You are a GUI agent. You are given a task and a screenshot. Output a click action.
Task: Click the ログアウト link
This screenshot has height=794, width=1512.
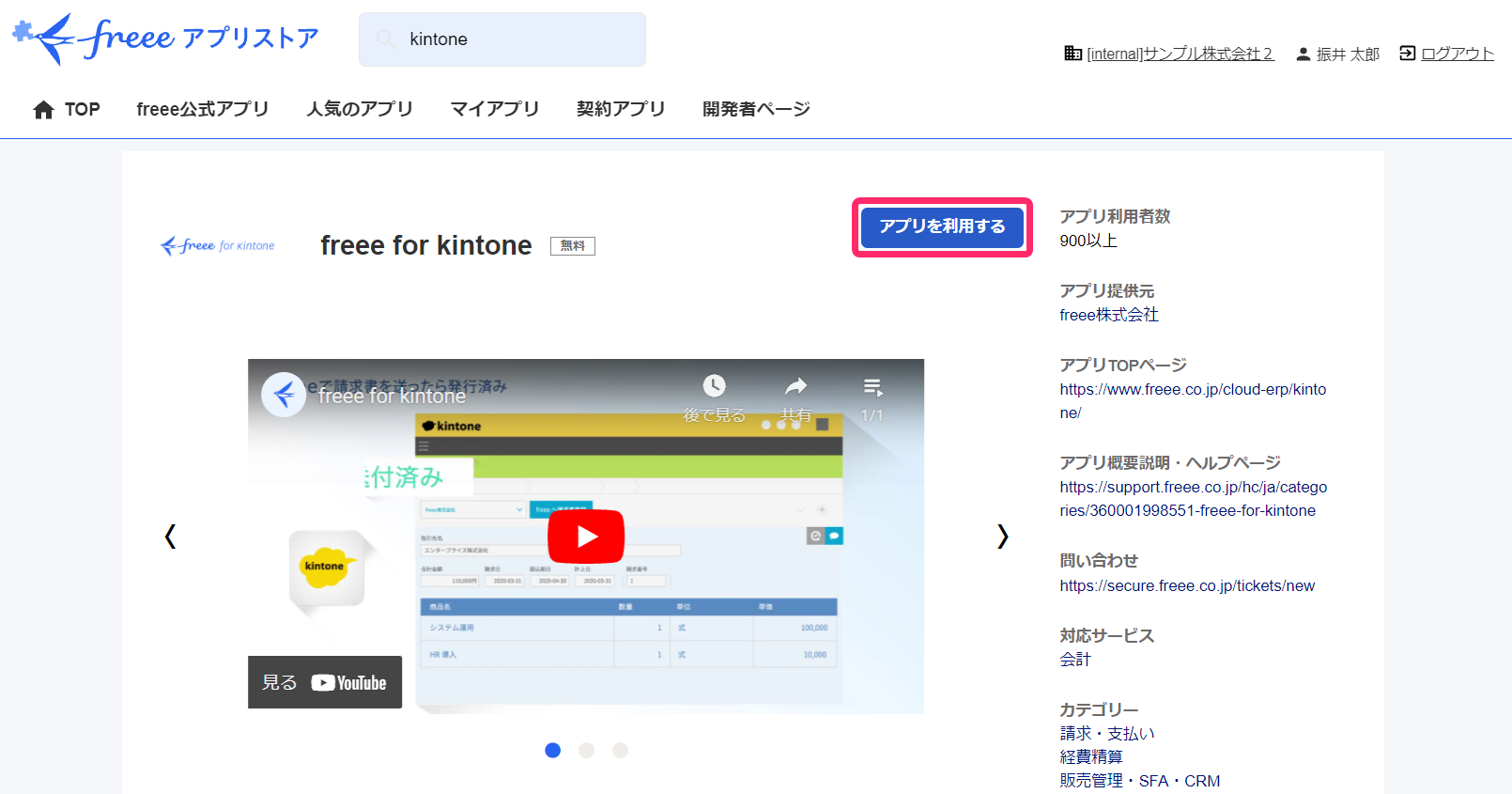[x=1458, y=54]
